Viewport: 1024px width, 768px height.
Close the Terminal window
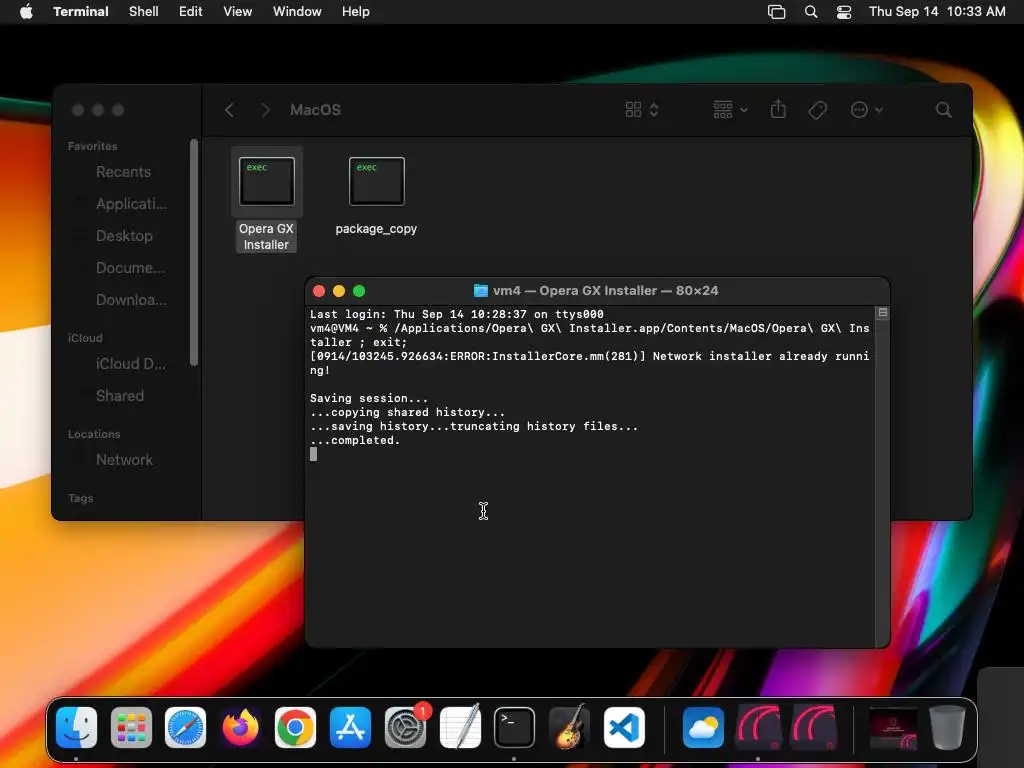click(319, 291)
